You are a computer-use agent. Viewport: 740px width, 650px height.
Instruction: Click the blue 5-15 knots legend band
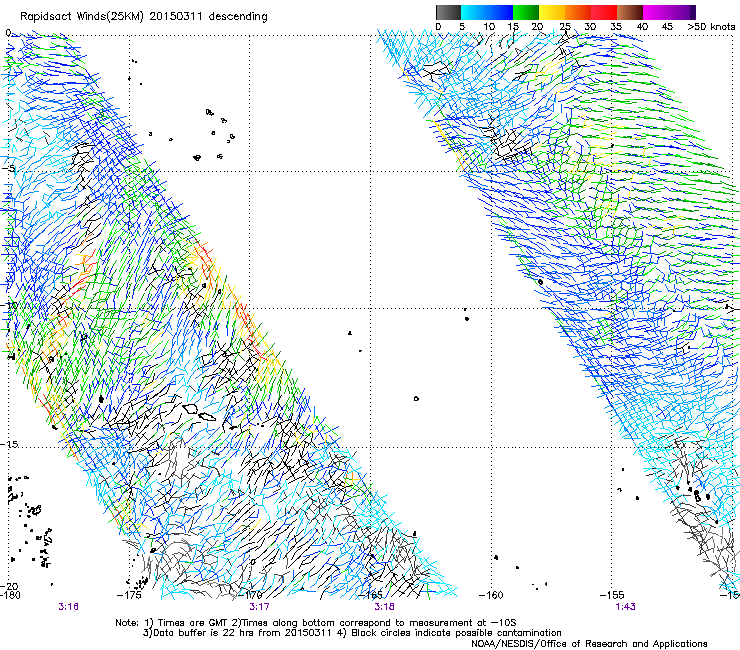(487, 12)
